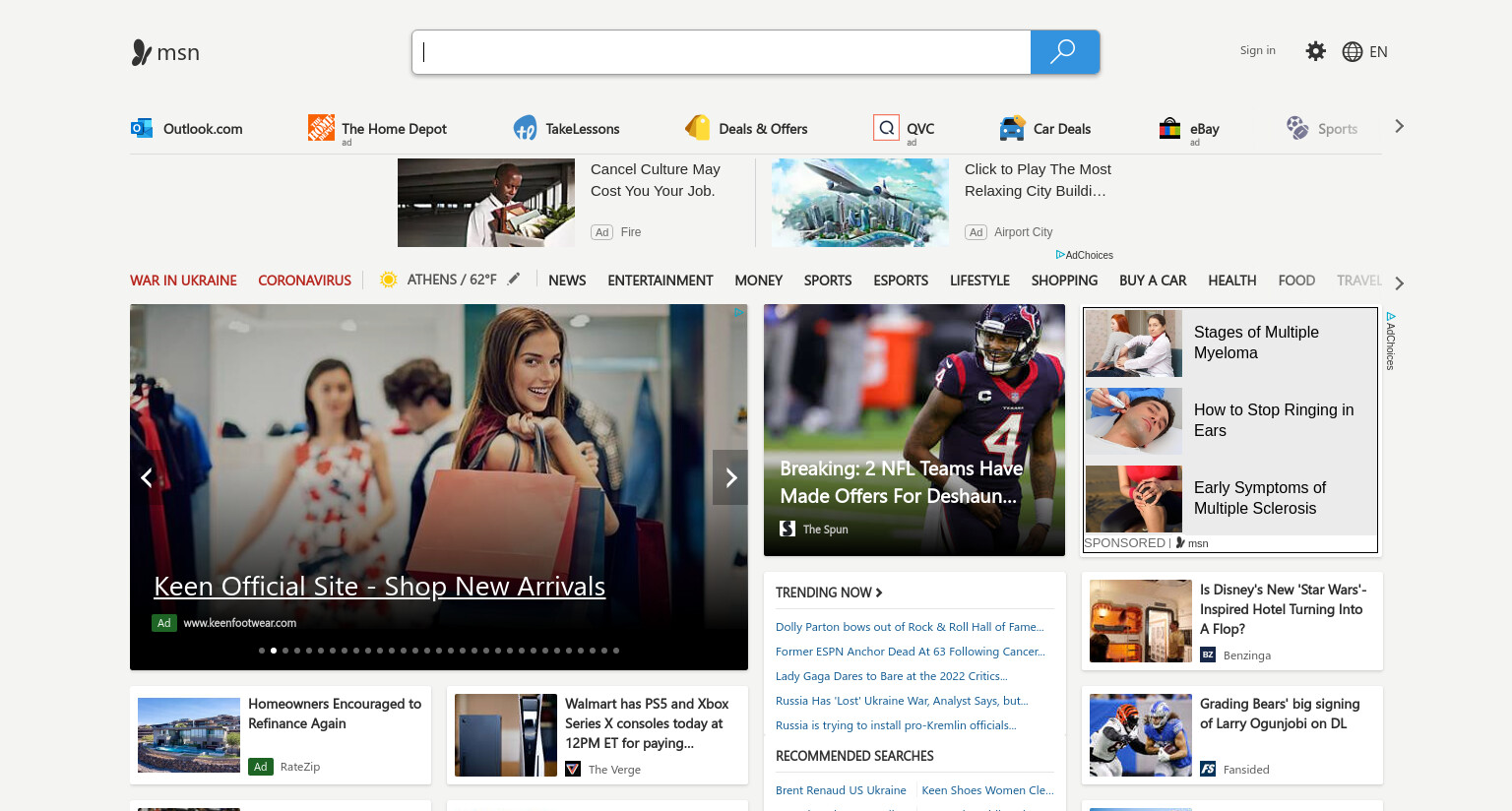Open Stages of Multiple Myeloma thumbnail

click(1134, 343)
